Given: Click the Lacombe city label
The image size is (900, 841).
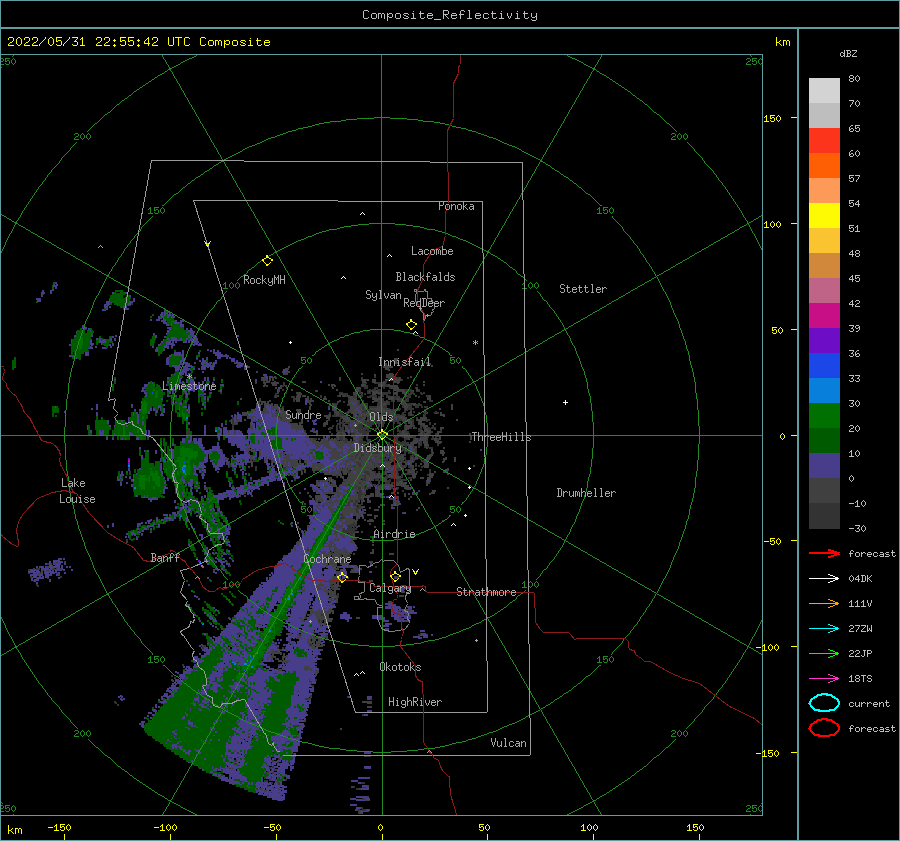Looking at the screenshot, I should (432, 251).
